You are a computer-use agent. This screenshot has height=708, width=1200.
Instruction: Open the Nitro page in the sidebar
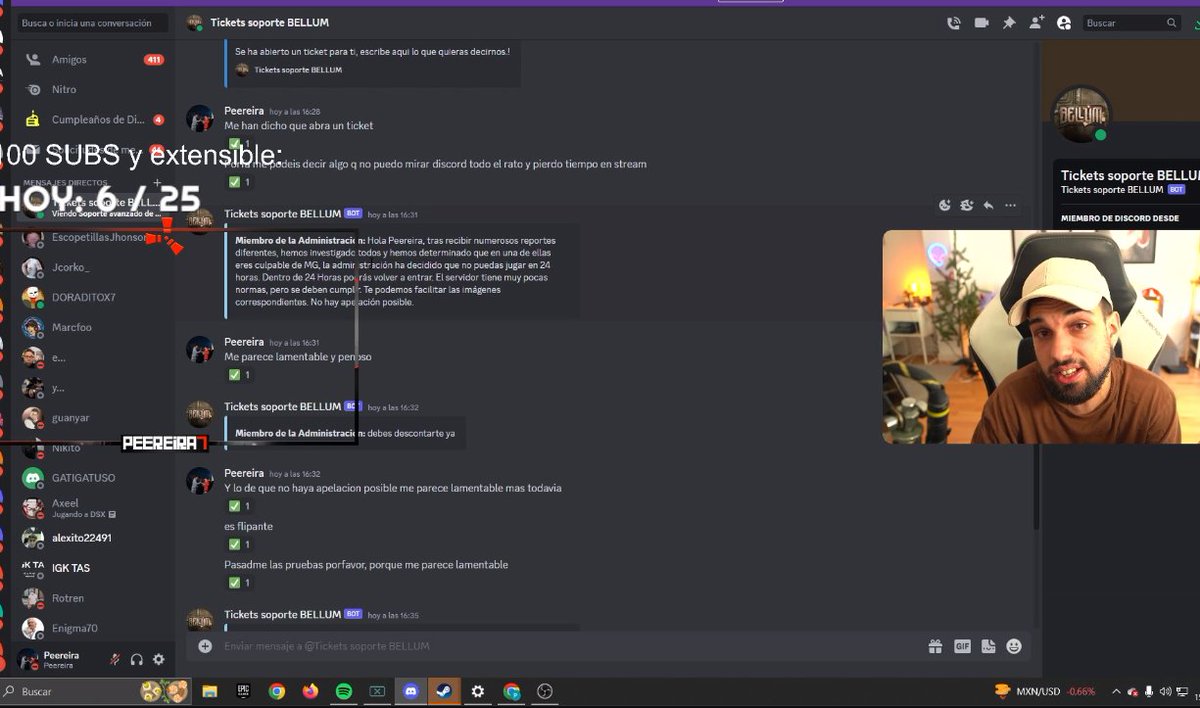pos(93,90)
